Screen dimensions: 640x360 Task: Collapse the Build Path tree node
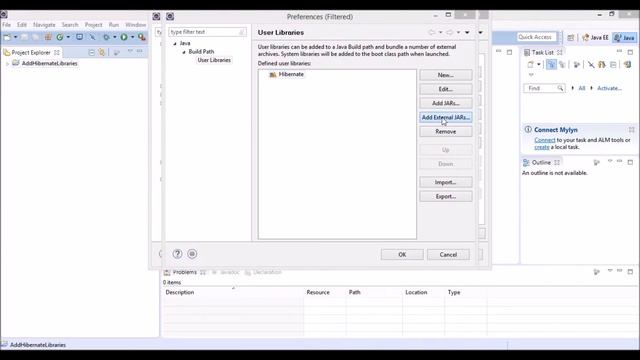point(184,52)
